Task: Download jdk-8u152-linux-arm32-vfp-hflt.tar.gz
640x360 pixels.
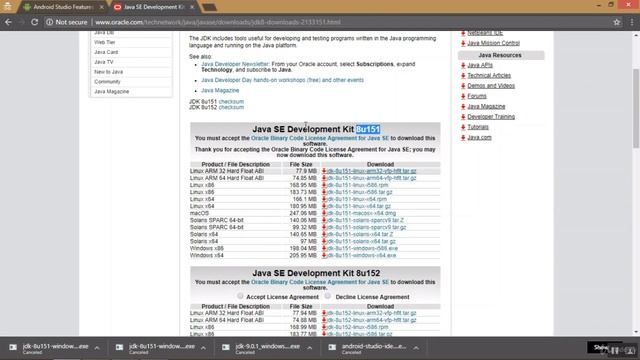Action: (x=371, y=313)
